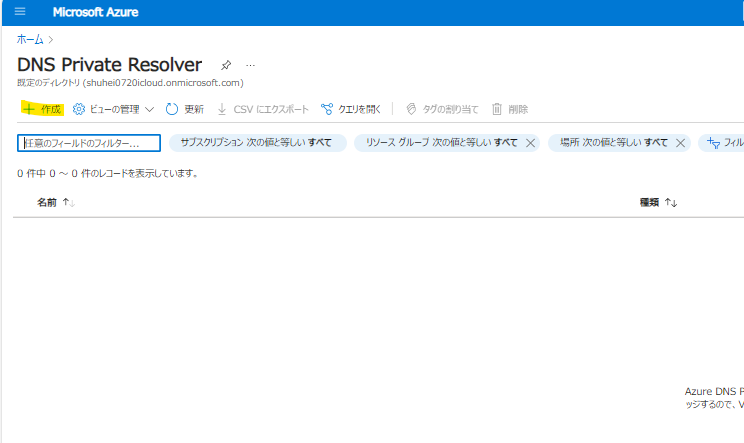Focus the 任意のフィールドのフィルター input
The width and height of the screenshot is (744, 443).
pyautogui.click(x=89, y=143)
